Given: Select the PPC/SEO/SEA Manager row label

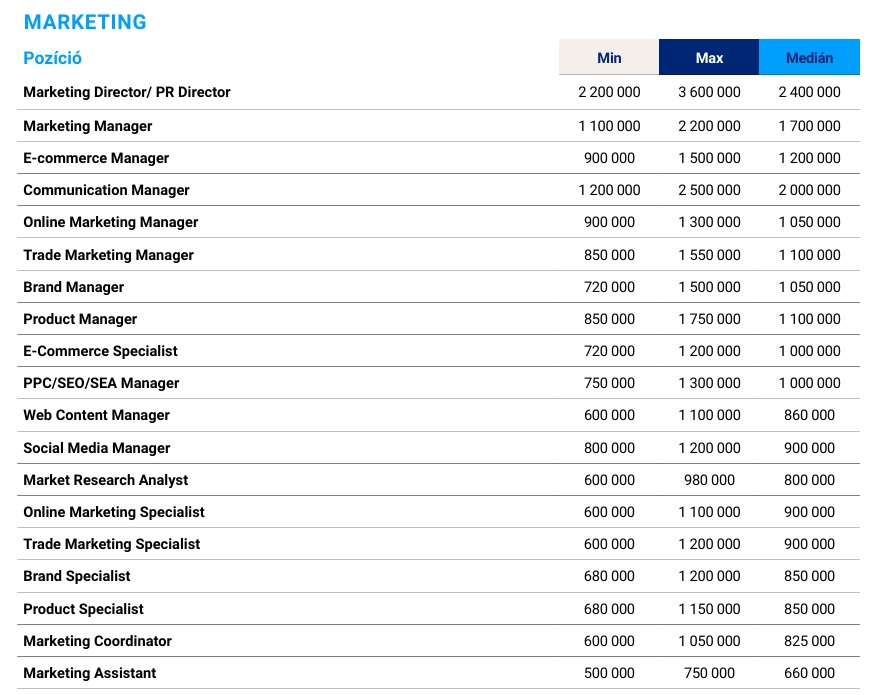Looking at the screenshot, I should tap(101, 383).
